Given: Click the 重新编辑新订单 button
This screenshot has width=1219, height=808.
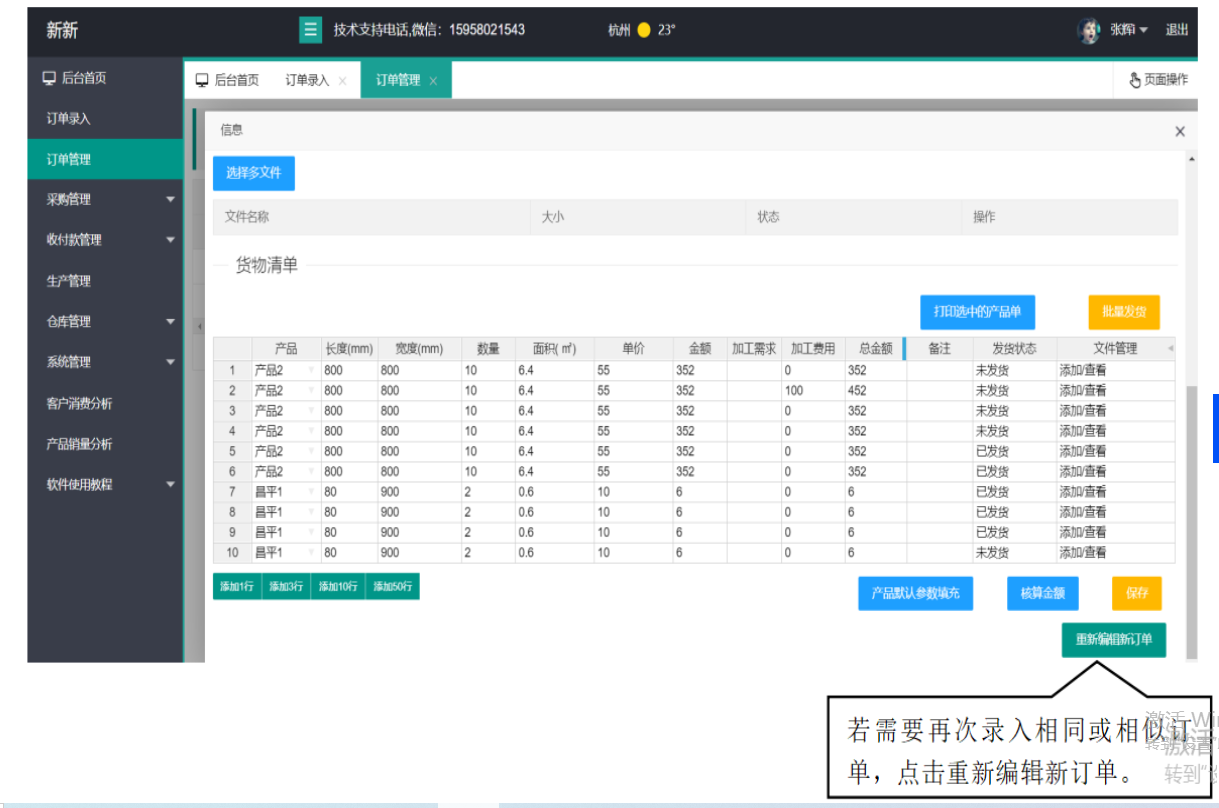Looking at the screenshot, I should (x=1114, y=639).
